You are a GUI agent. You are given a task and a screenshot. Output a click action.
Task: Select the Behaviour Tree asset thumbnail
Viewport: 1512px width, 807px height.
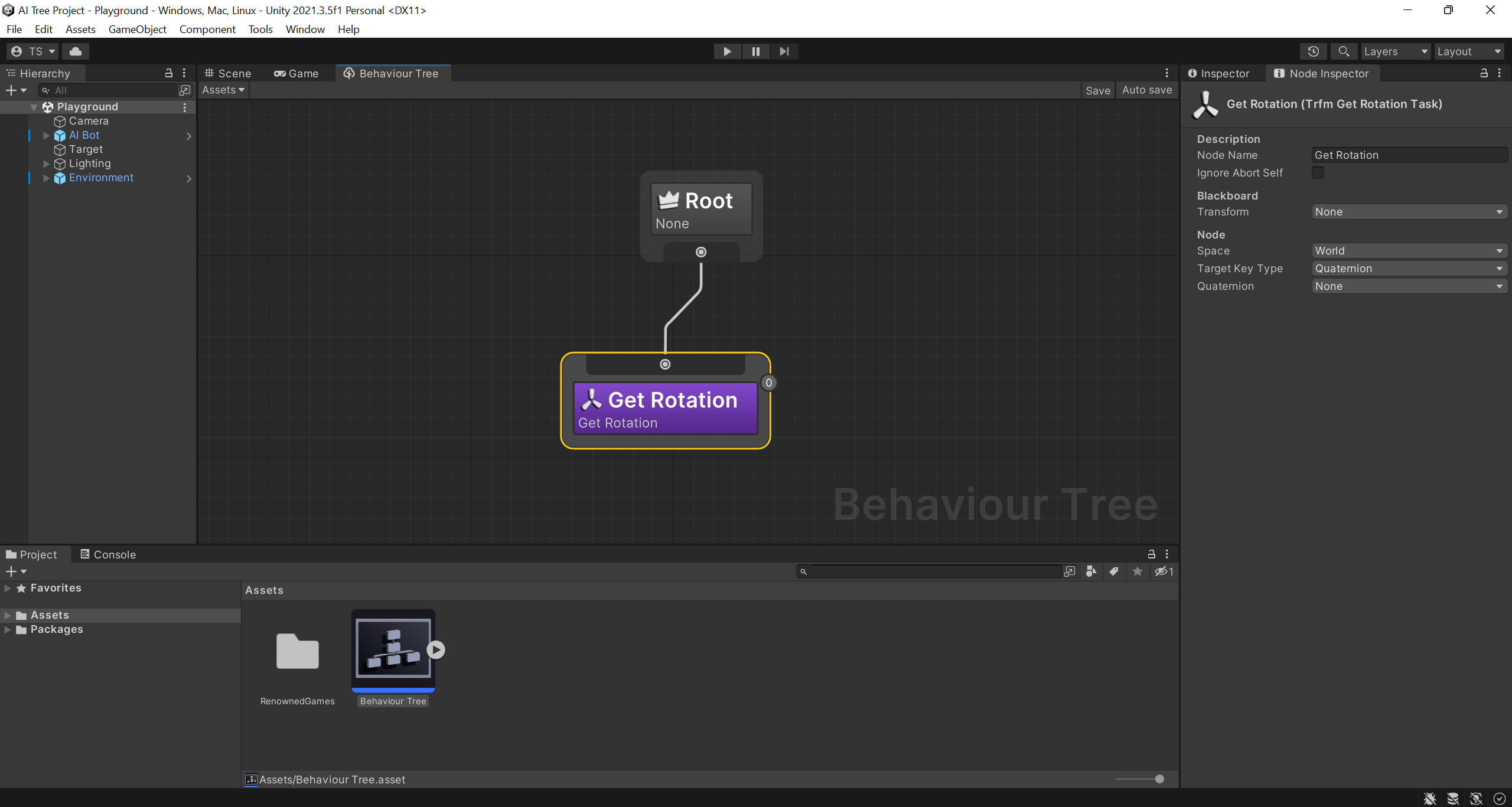click(393, 649)
